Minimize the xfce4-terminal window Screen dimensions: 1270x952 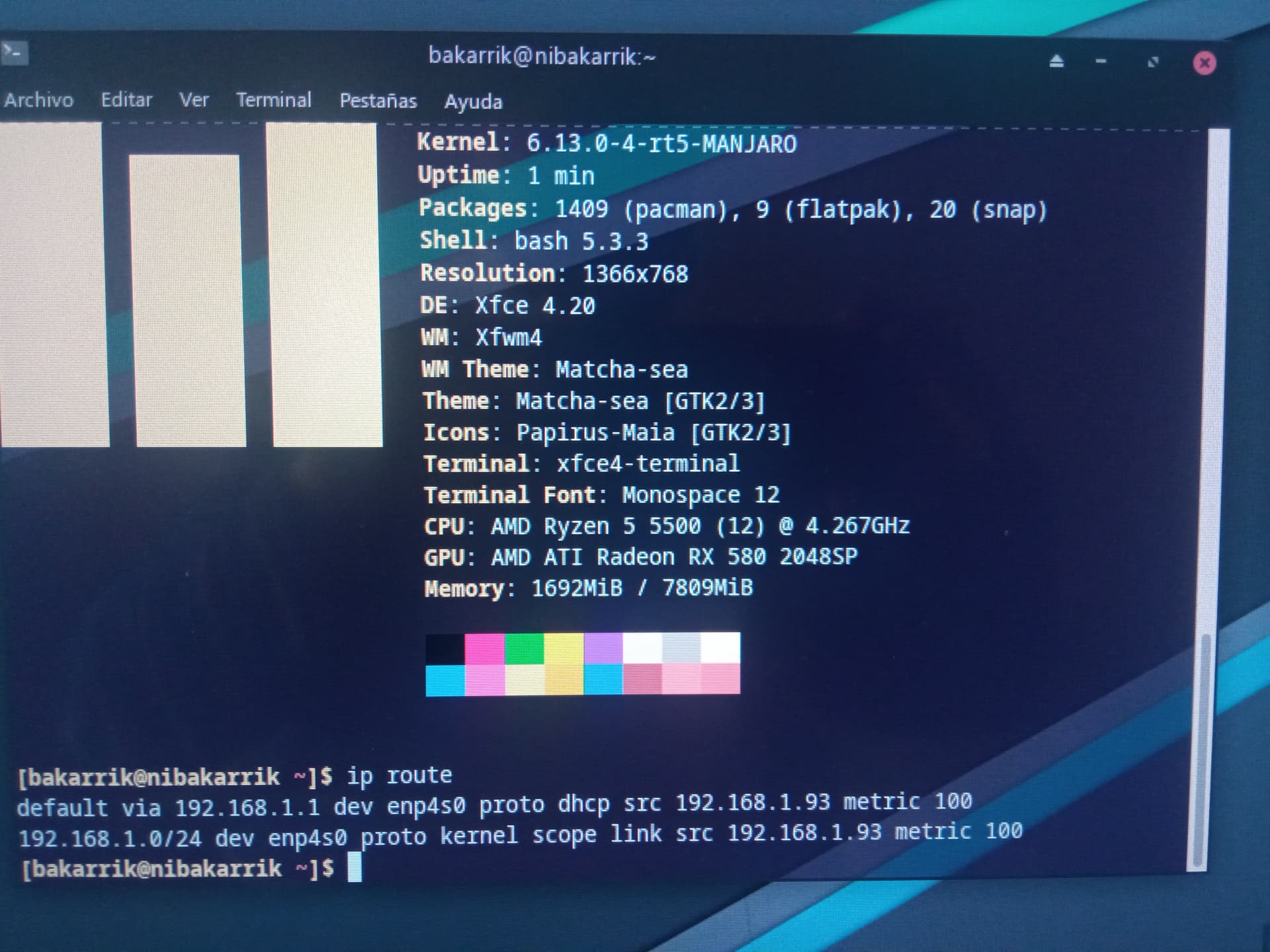1101,61
